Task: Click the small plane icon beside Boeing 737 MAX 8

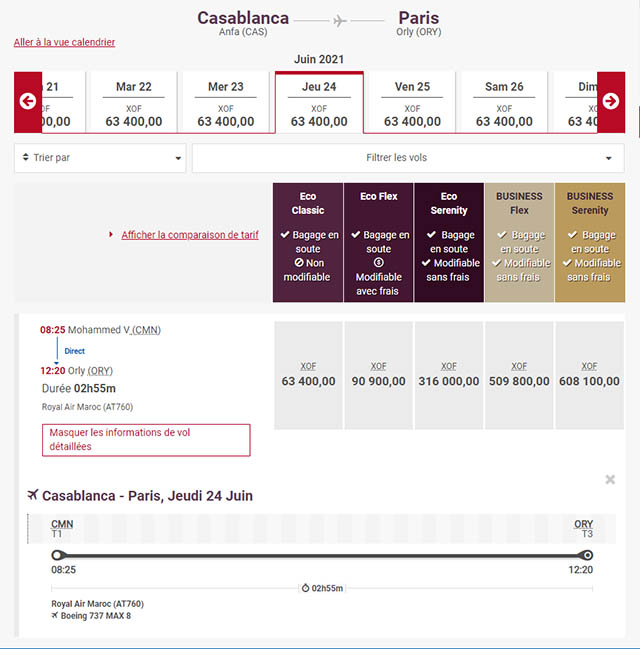Action: [55, 616]
